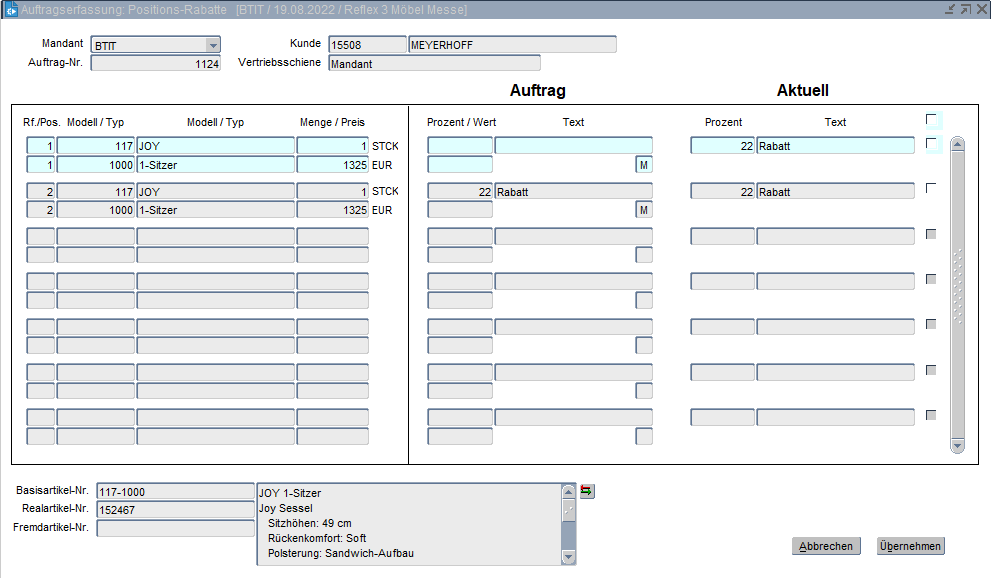Click the Fremdartikel-Nr. field
This screenshot has width=991, height=578.
point(175,528)
